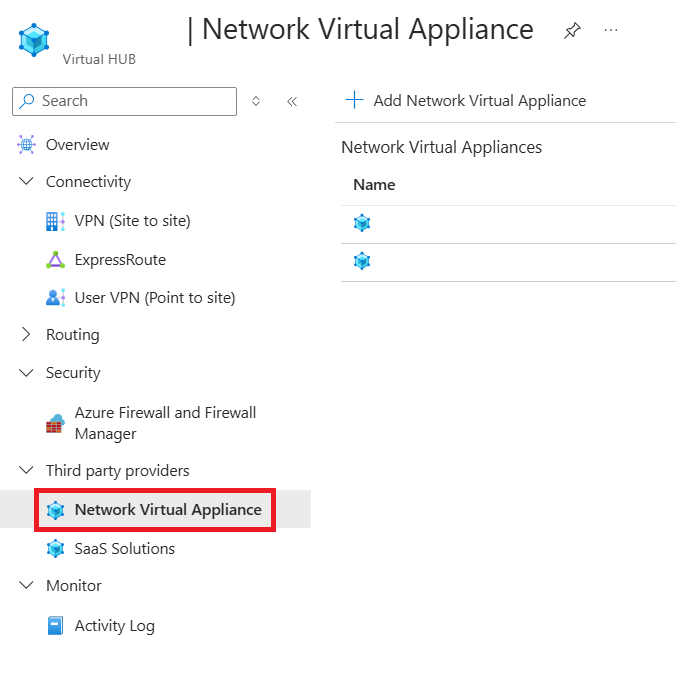Toggle expand/collapse all menu groups

pos(256,101)
